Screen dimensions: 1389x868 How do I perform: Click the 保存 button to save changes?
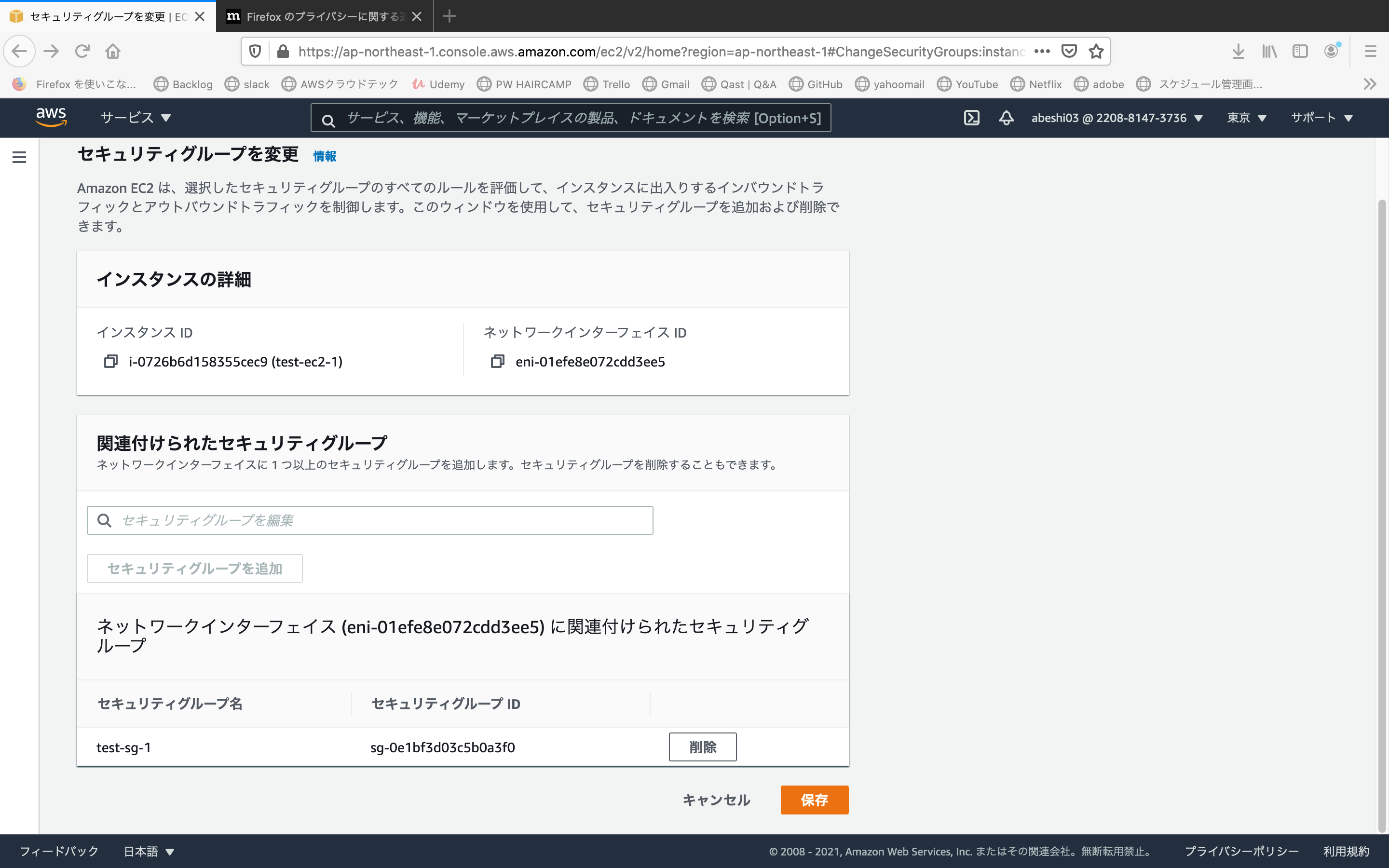[814, 800]
